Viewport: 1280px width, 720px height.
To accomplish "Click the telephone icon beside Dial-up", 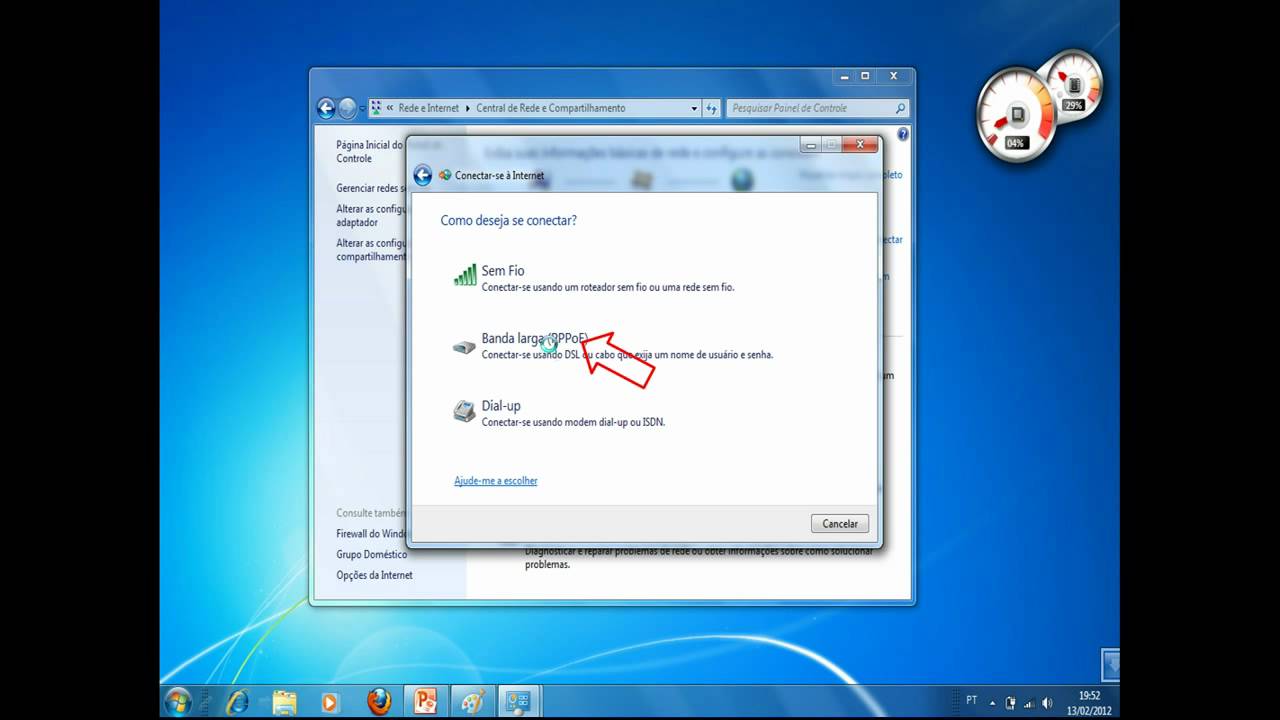I will click(x=464, y=411).
